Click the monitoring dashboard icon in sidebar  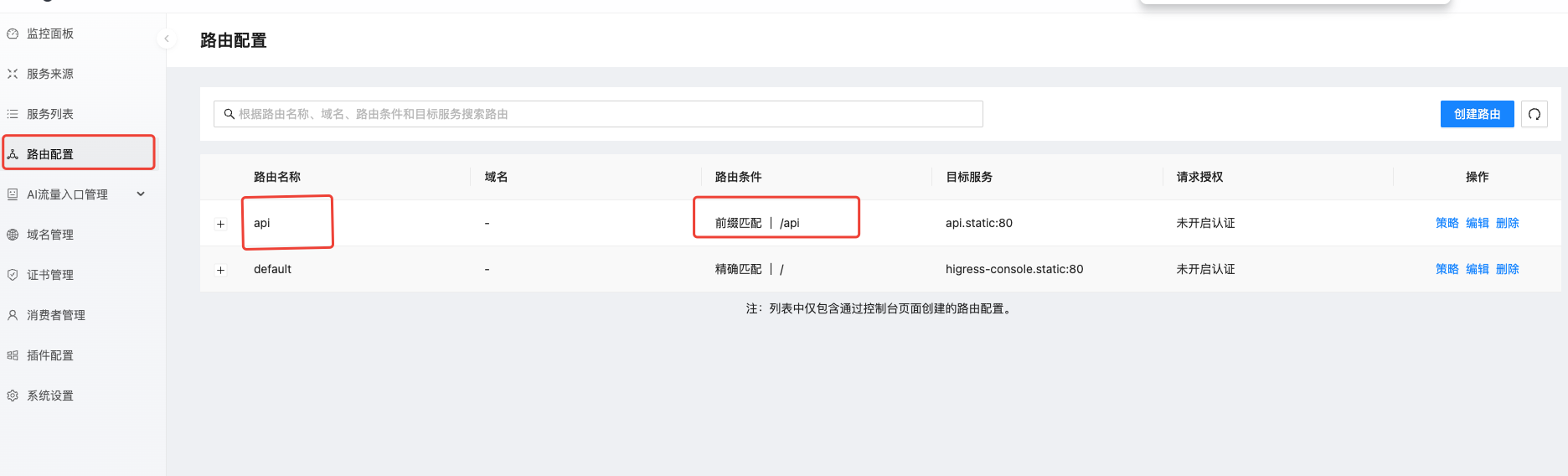[x=13, y=34]
